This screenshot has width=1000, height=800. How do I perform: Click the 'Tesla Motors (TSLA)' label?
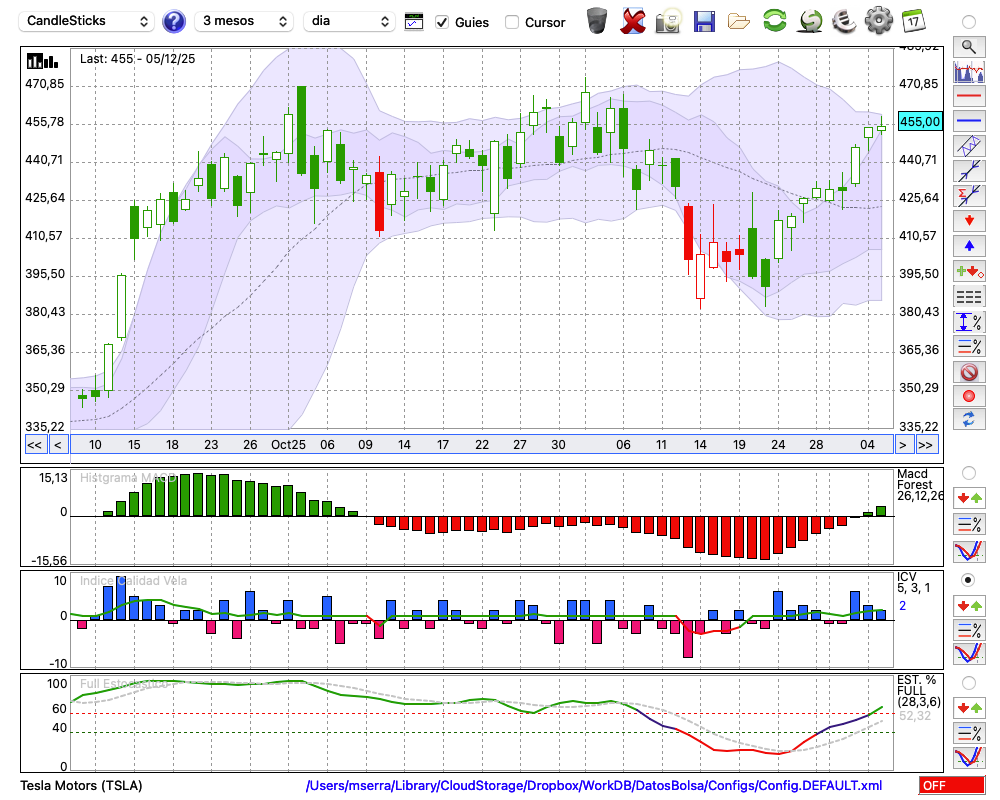(x=81, y=785)
